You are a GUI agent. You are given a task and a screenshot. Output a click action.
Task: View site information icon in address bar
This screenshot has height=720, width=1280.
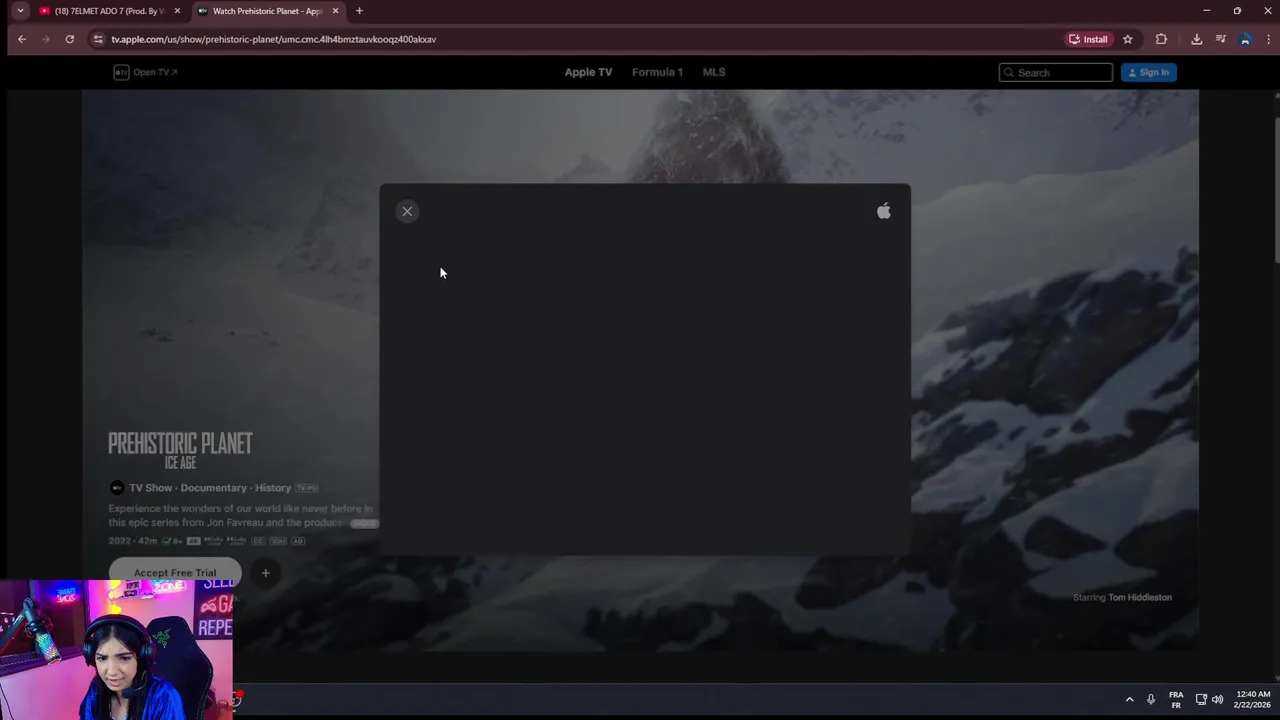coord(98,39)
